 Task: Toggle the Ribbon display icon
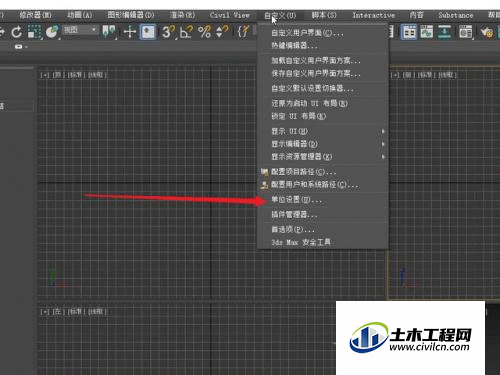point(409,32)
